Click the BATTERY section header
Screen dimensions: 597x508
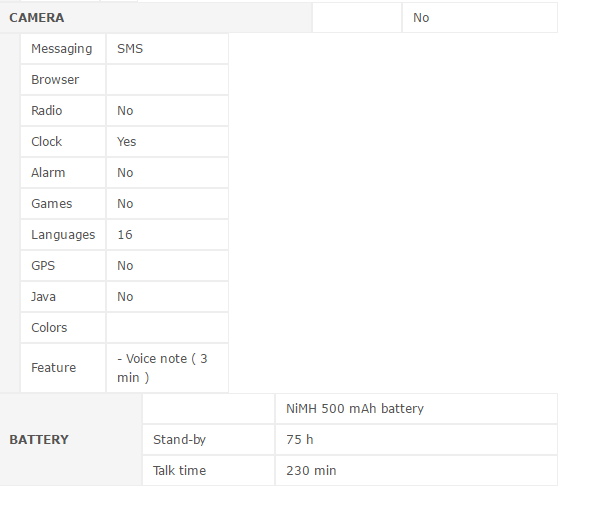click(x=39, y=439)
